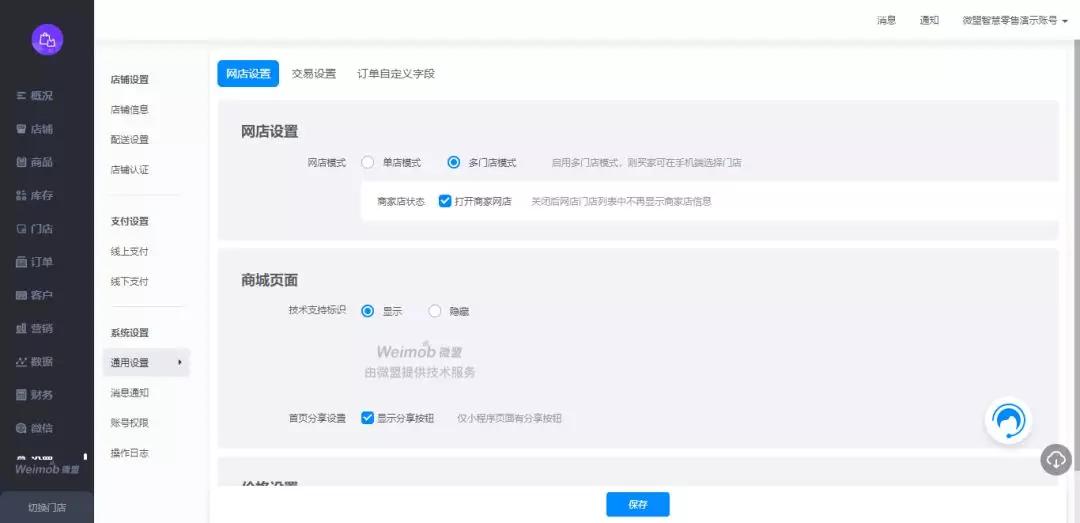1080x523 pixels.
Task: Click 支付设置 group heading
Action: [129, 221]
